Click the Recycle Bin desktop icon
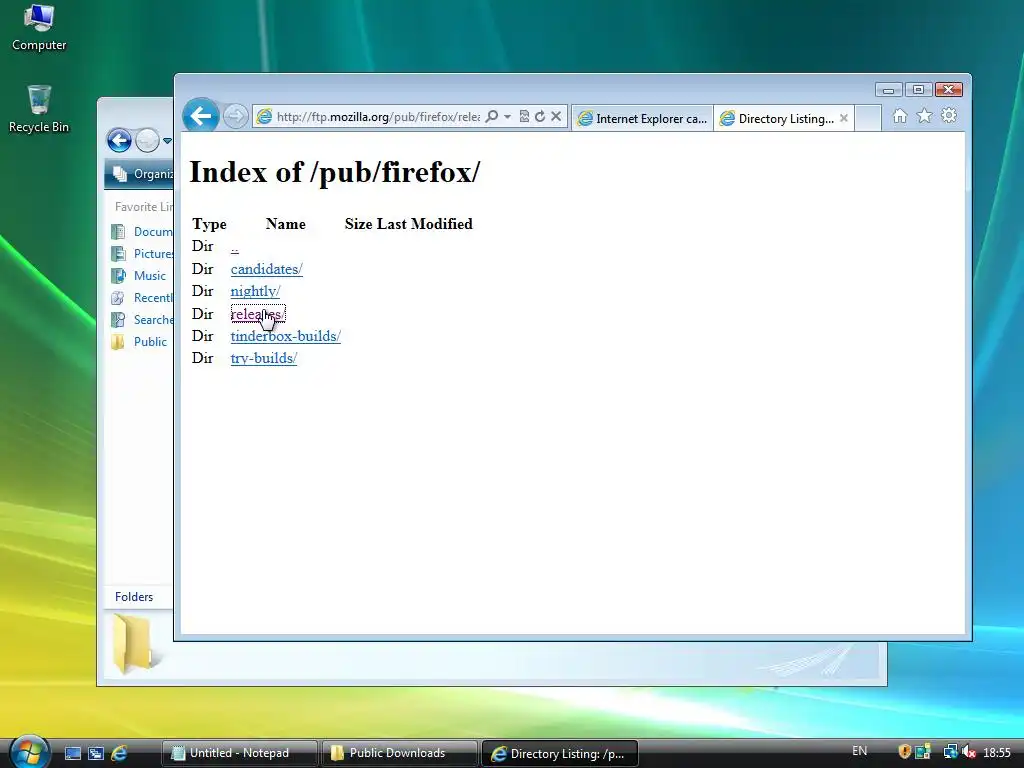 click(x=39, y=110)
